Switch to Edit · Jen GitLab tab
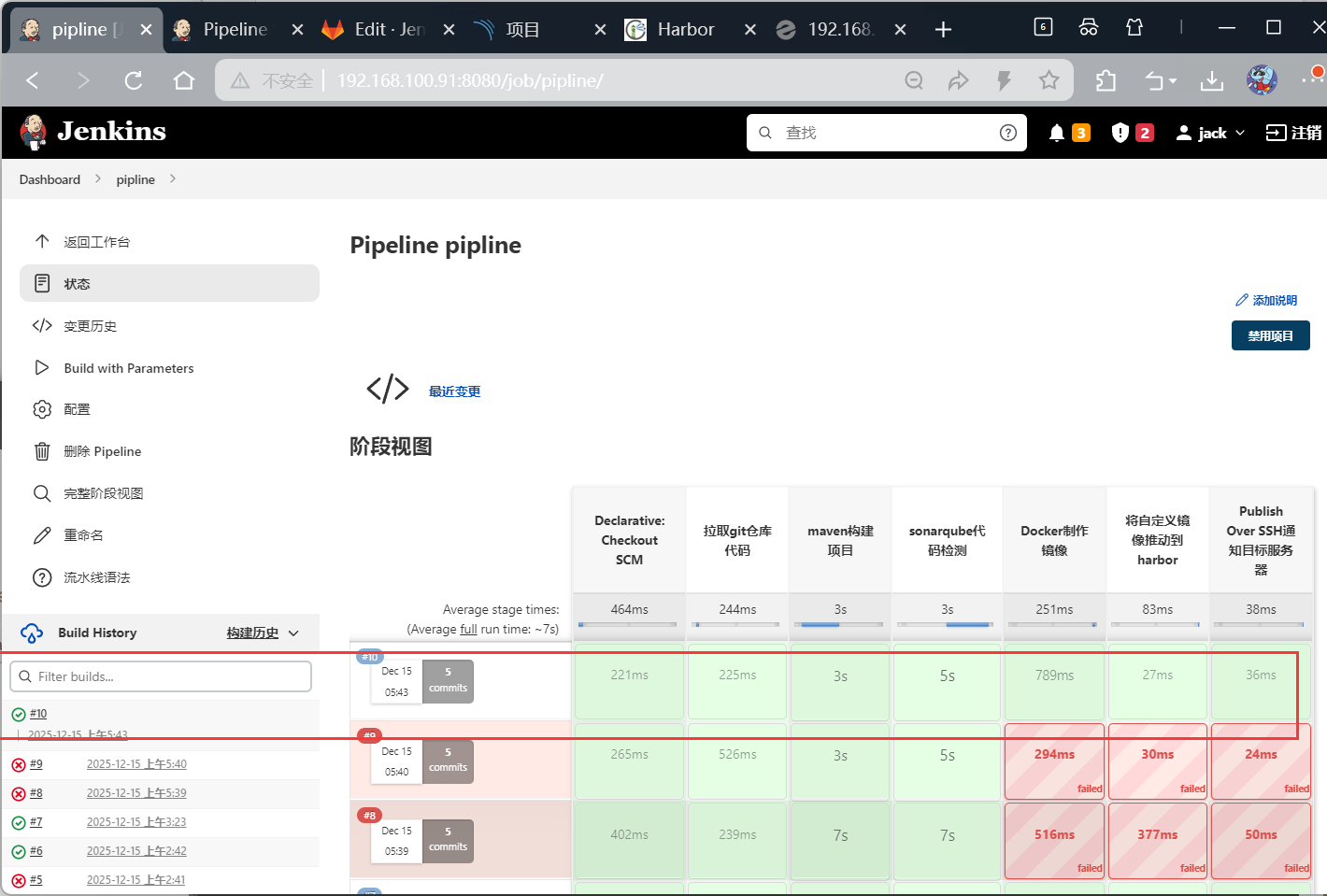This screenshot has height=896, width=1327. pyautogui.click(x=389, y=30)
